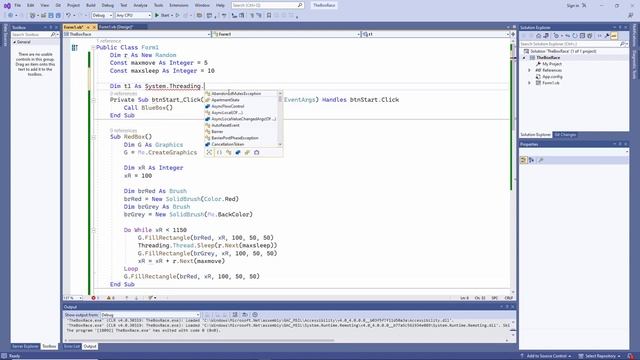Open the t1 member navigation dropdown
Image resolution: width=640 pixels, height=360 pixels.
pos(436,34)
